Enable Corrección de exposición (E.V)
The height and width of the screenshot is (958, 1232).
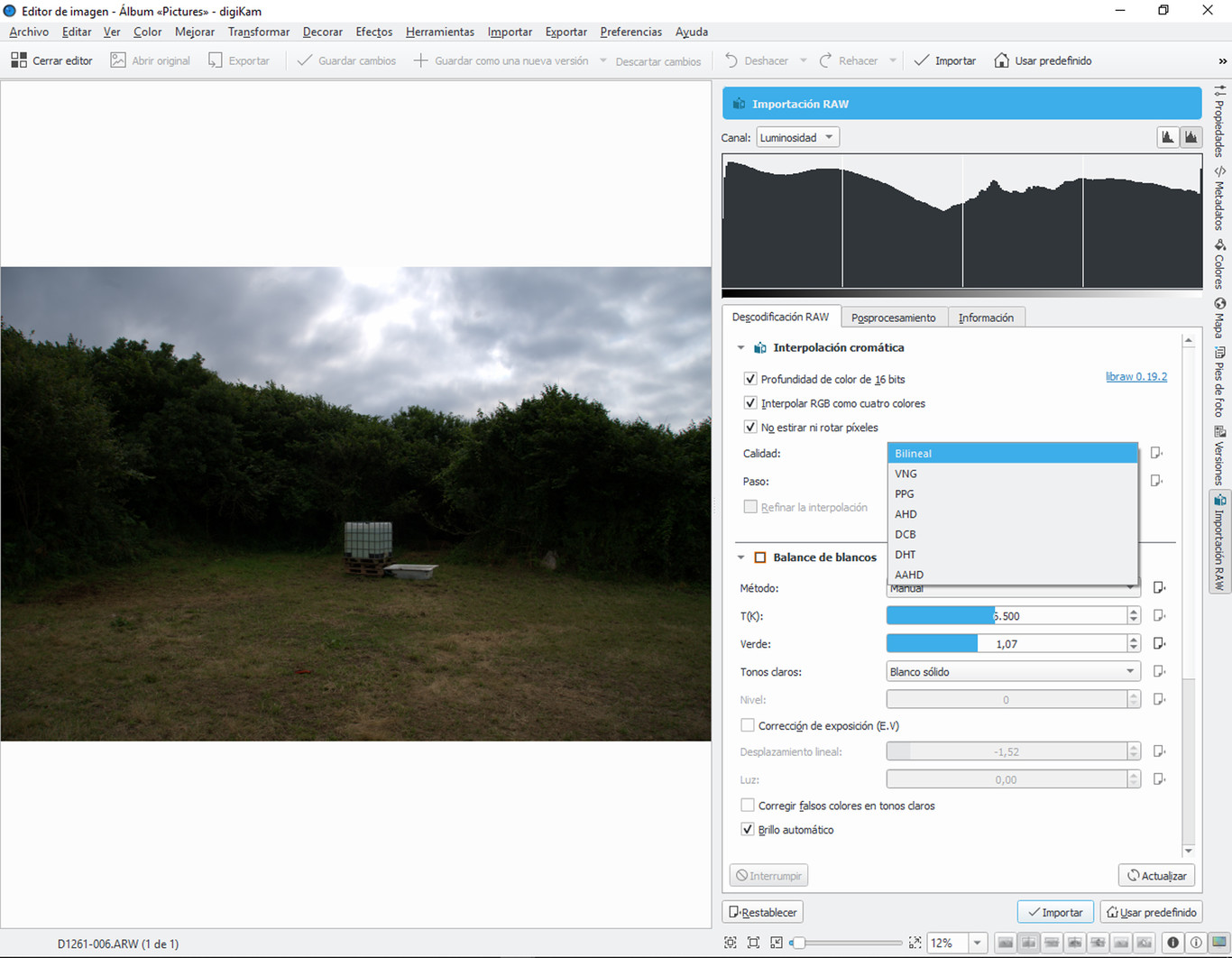(x=748, y=724)
